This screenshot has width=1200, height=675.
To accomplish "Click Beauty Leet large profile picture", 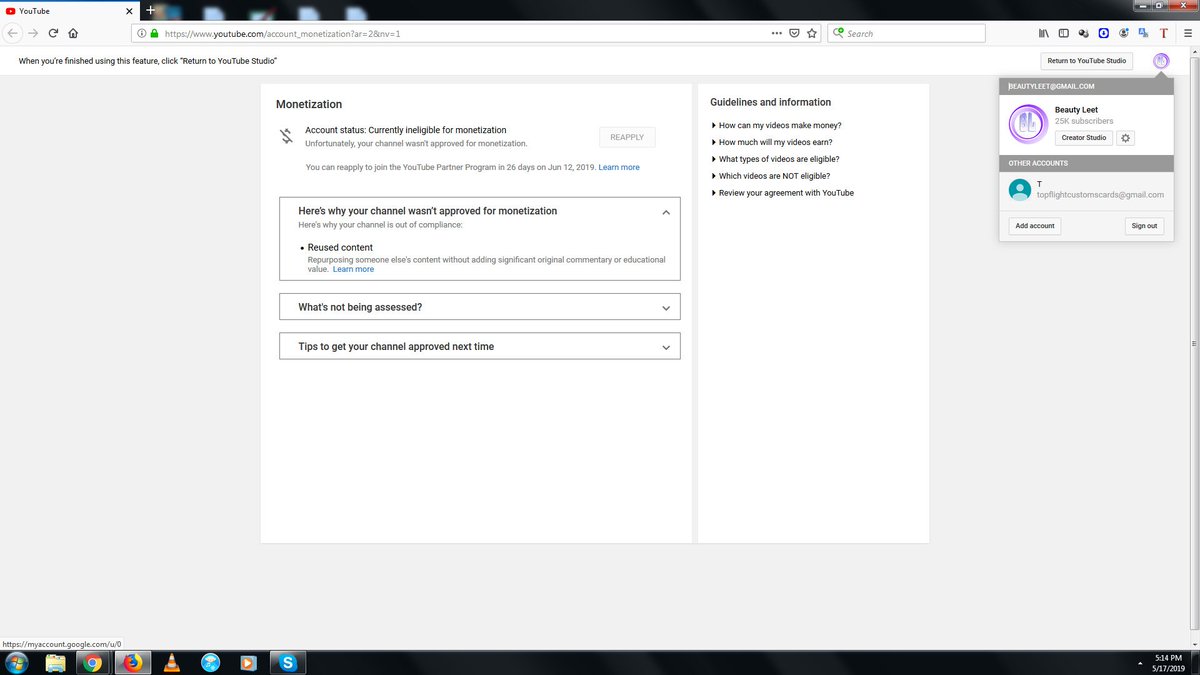I will (x=1026, y=124).
